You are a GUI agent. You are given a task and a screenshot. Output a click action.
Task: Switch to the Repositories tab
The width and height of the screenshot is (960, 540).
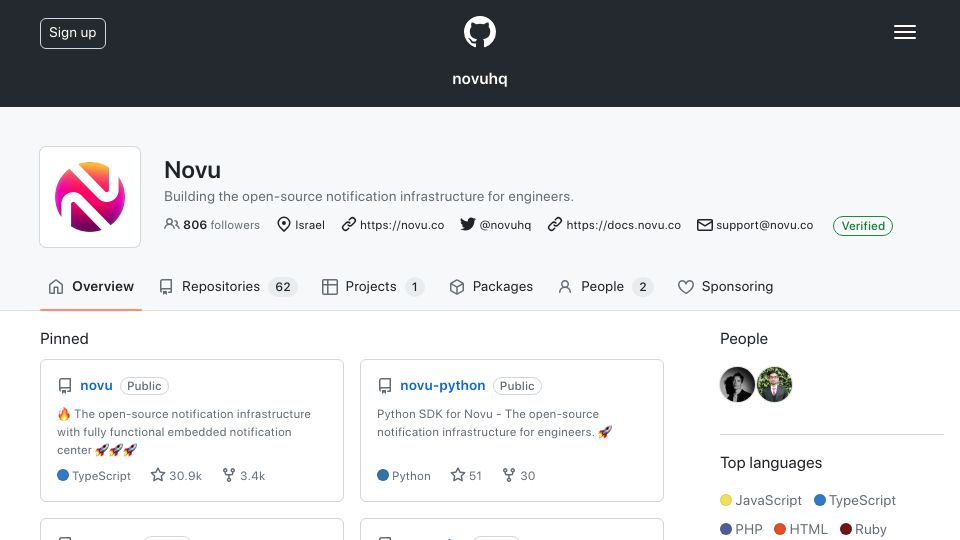pyautogui.click(x=228, y=287)
